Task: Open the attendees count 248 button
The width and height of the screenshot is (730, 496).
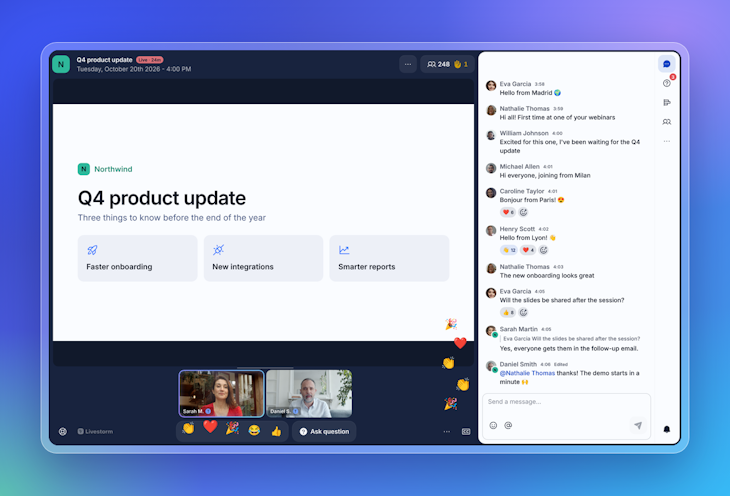Action: [439, 64]
